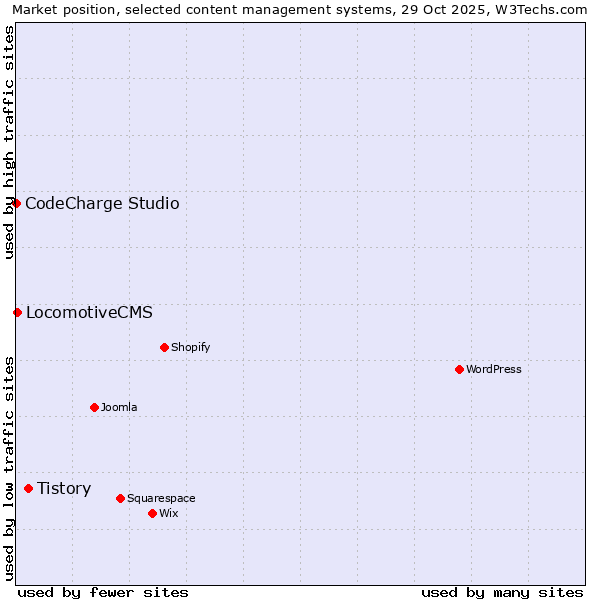Click the WordPress text label
Screen dimensions: 600x600
pos(493,370)
